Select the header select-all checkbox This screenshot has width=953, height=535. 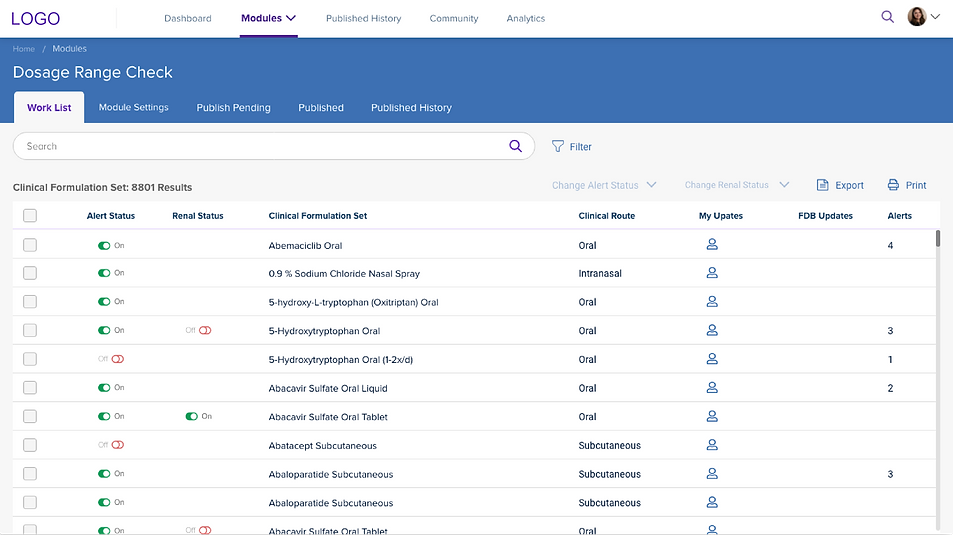click(30, 215)
